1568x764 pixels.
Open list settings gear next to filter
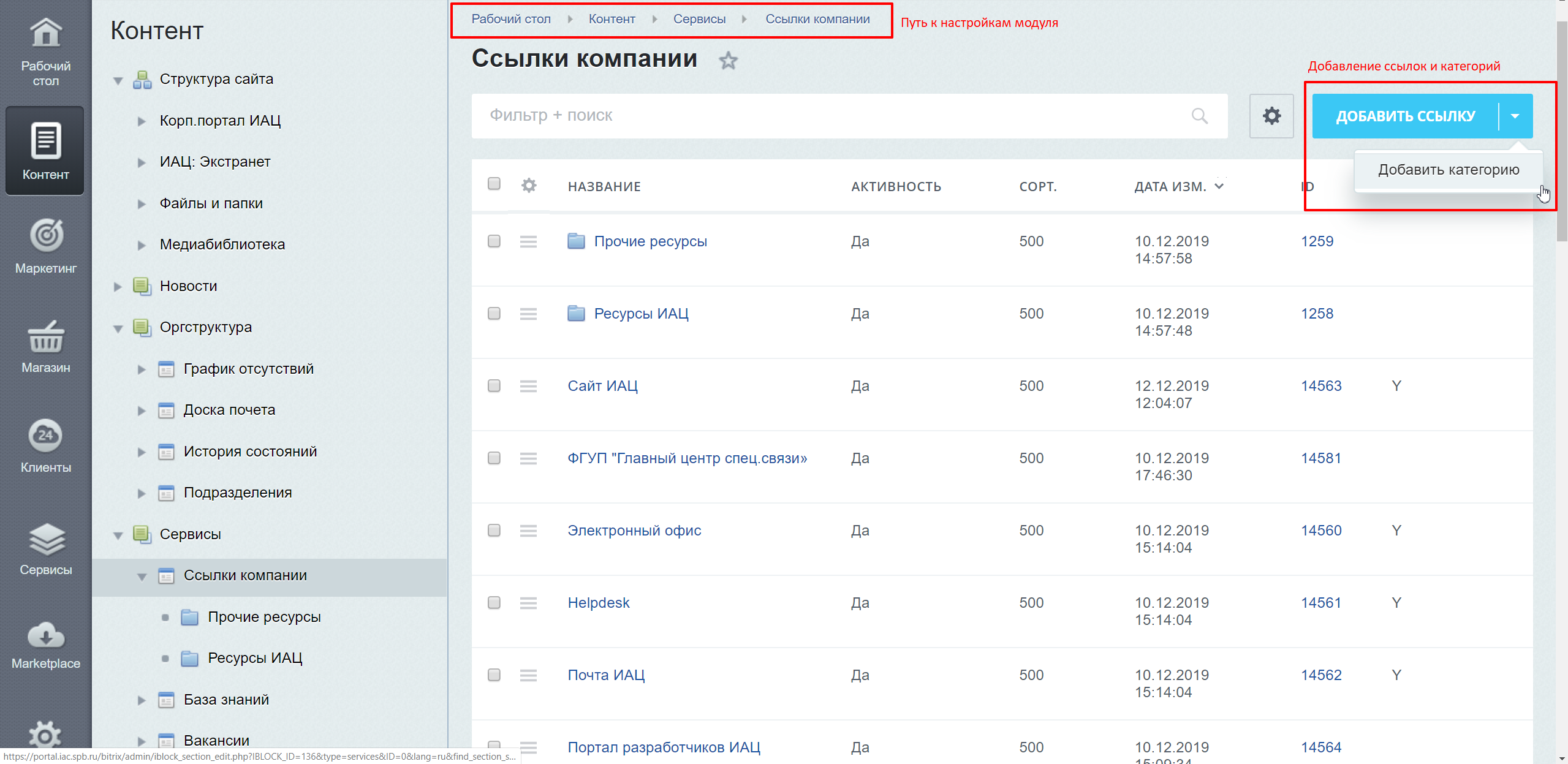pyautogui.click(x=1271, y=116)
